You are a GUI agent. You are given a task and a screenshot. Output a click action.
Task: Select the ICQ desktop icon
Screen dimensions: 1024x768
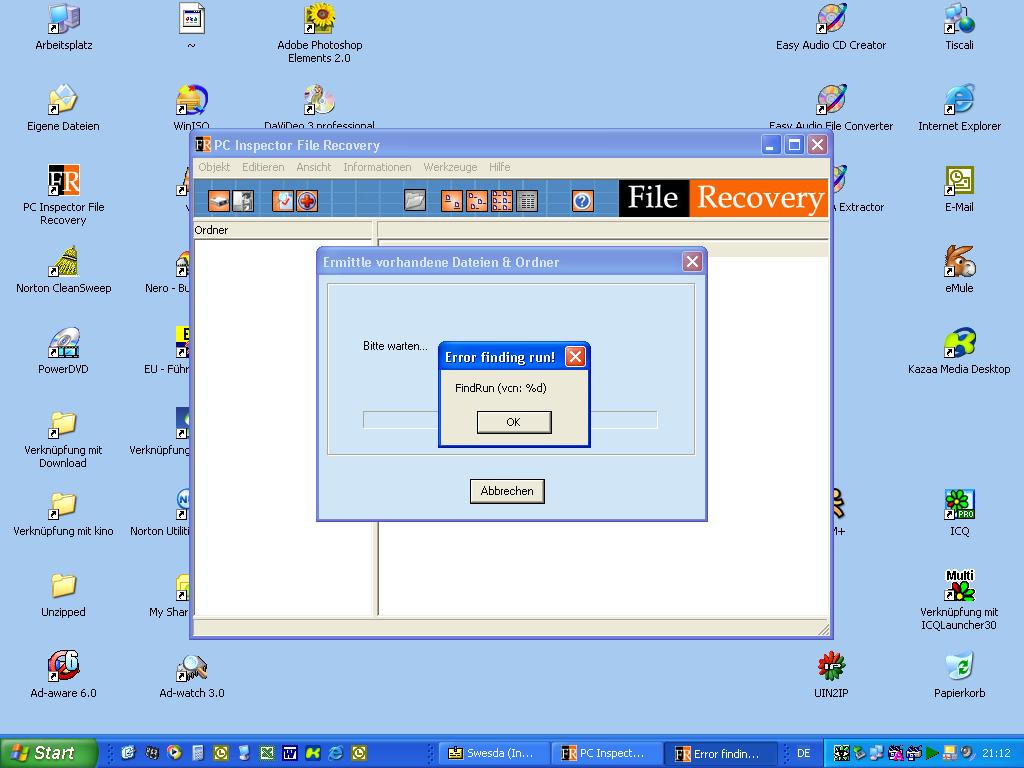pyautogui.click(x=959, y=514)
